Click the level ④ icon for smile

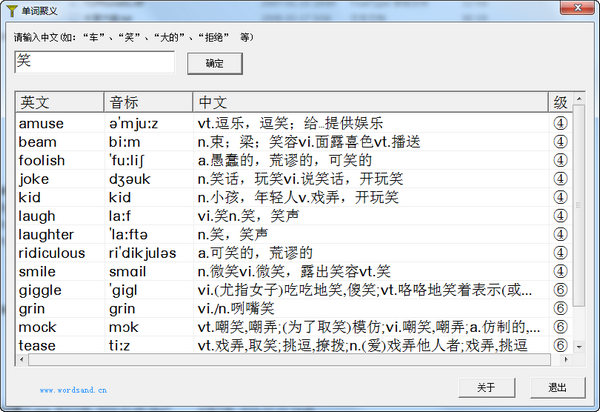pyautogui.click(x=560, y=271)
